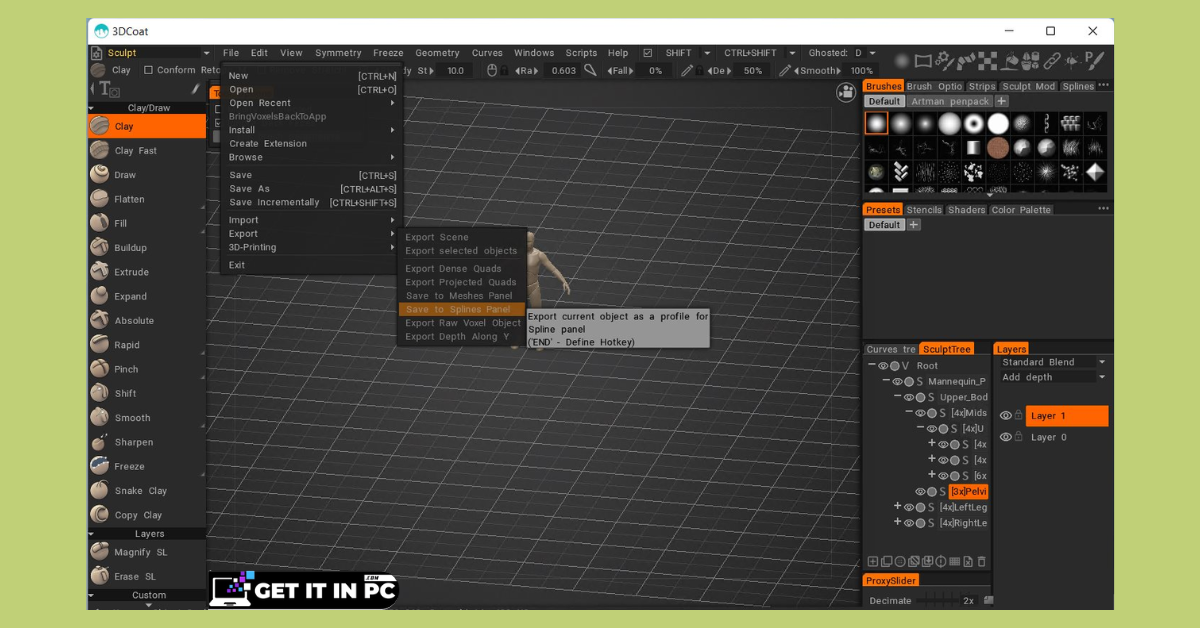Select the Magnify SL tool
1200x628 pixels.
click(147, 552)
